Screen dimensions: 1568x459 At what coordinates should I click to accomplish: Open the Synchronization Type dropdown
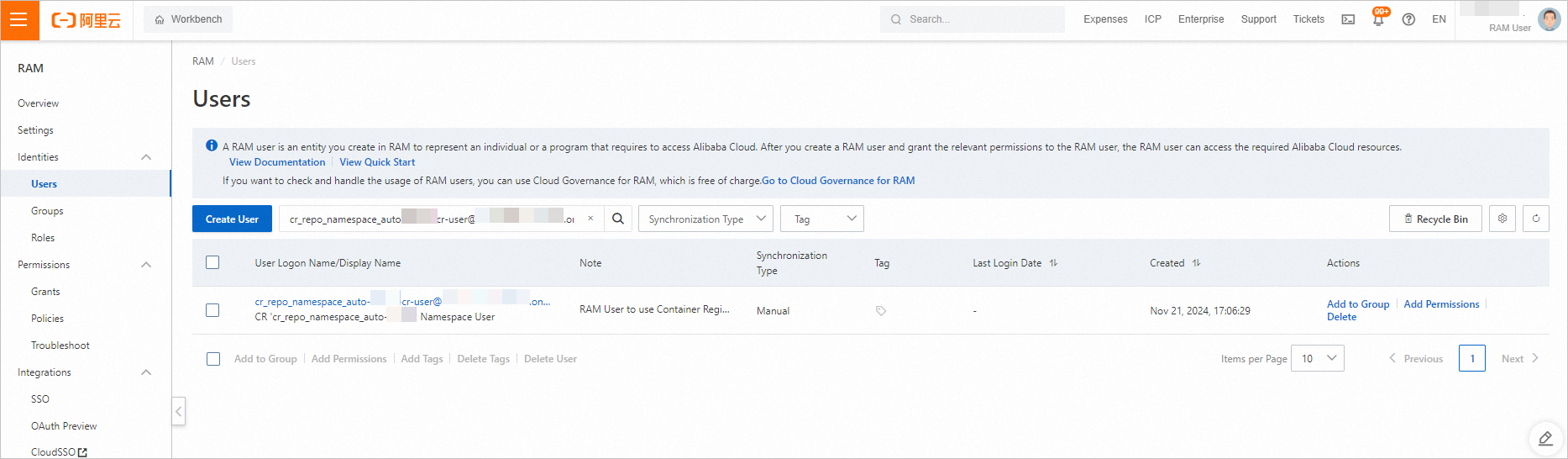tap(705, 219)
